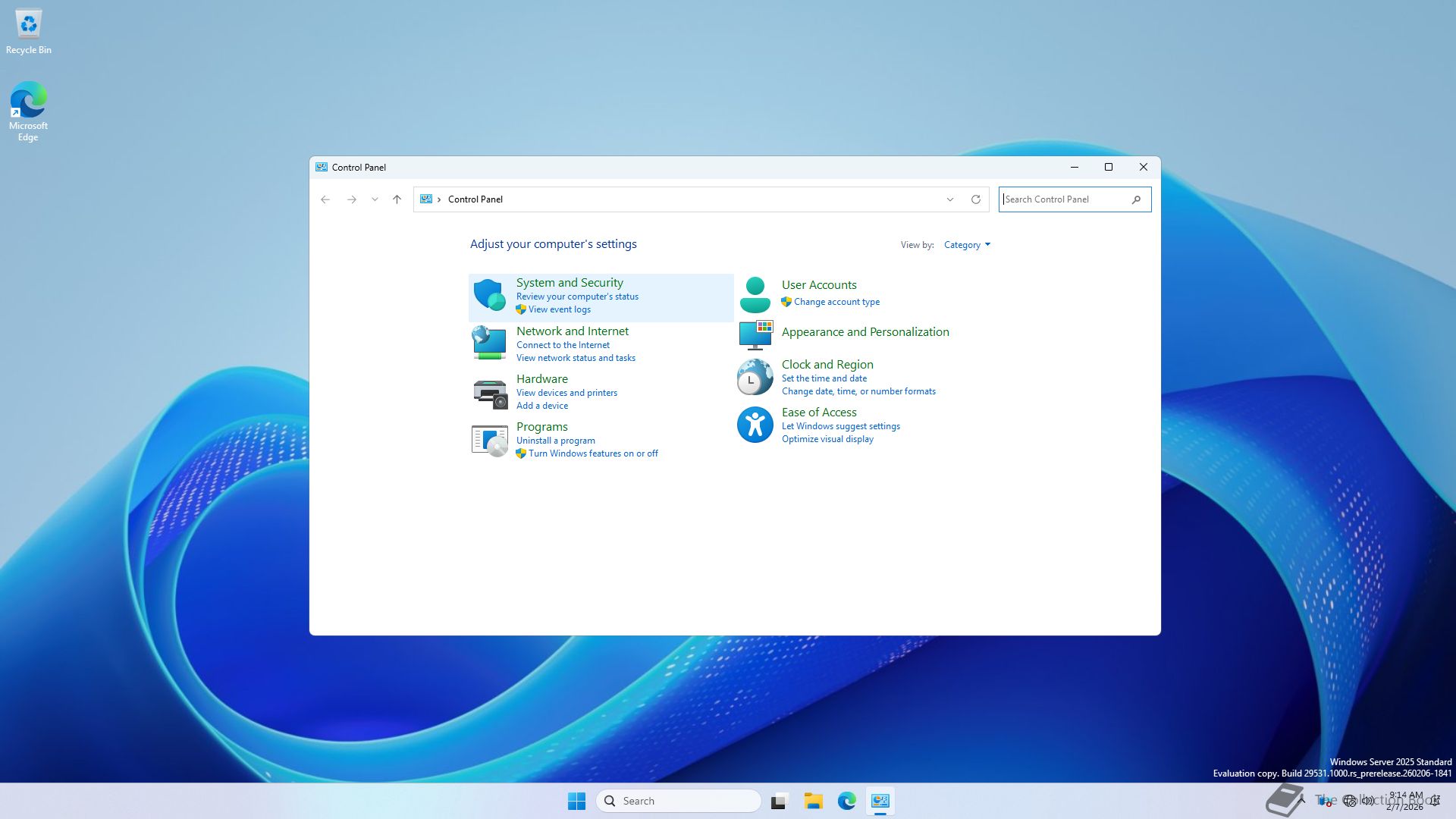
Task: Click Turn Windows features on or off
Action: point(592,453)
